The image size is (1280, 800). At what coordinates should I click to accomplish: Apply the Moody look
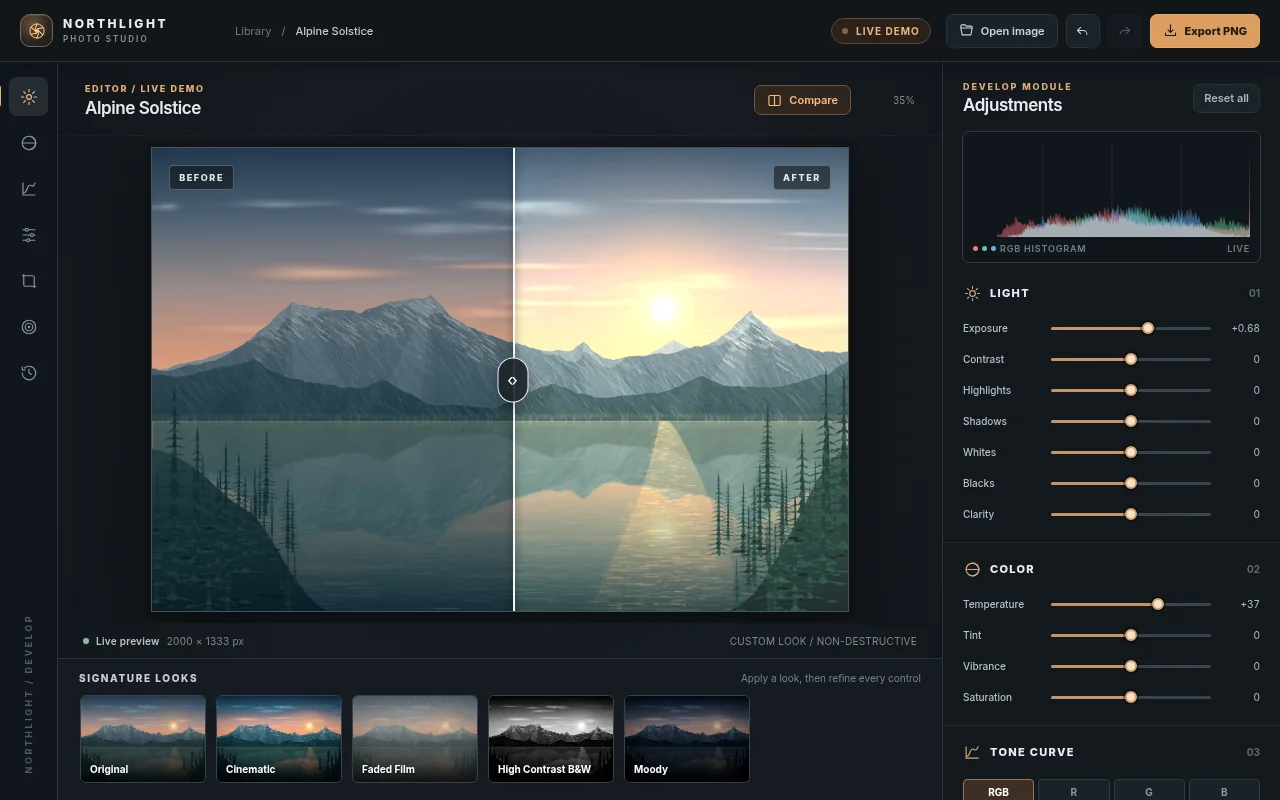tap(687, 739)
